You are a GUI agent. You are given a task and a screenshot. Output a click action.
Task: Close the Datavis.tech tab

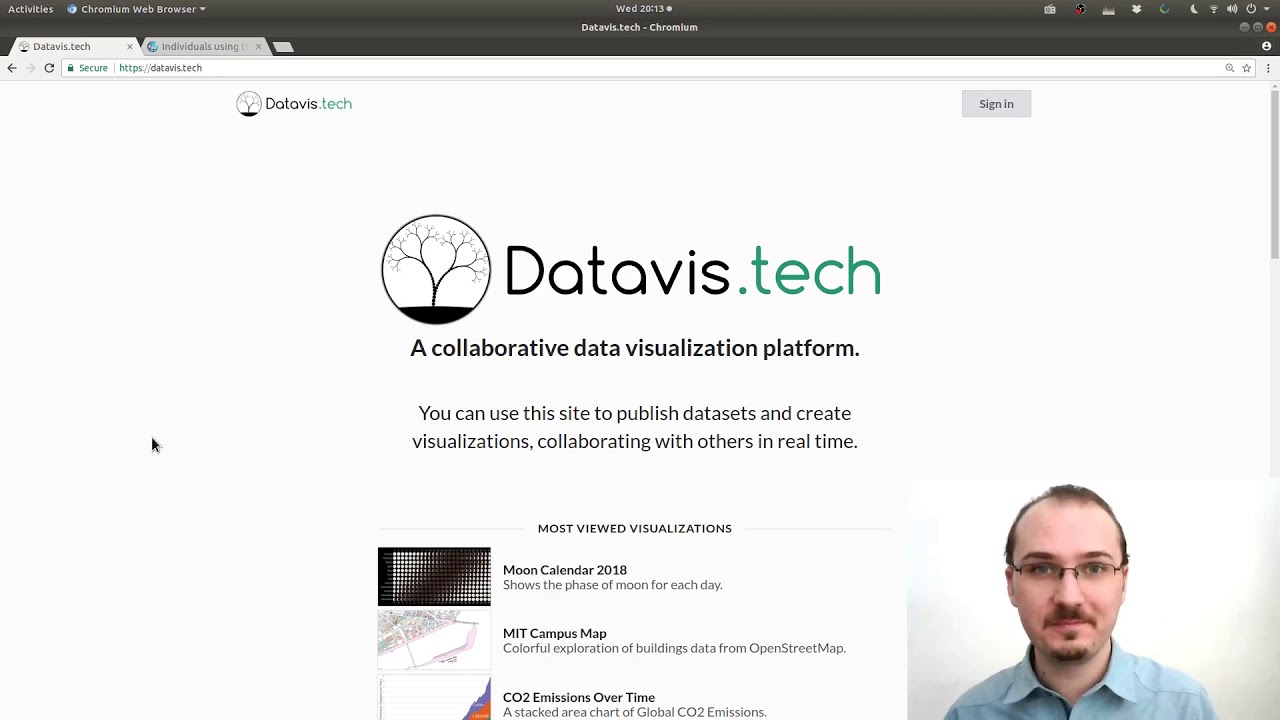(x=129, y=46)
